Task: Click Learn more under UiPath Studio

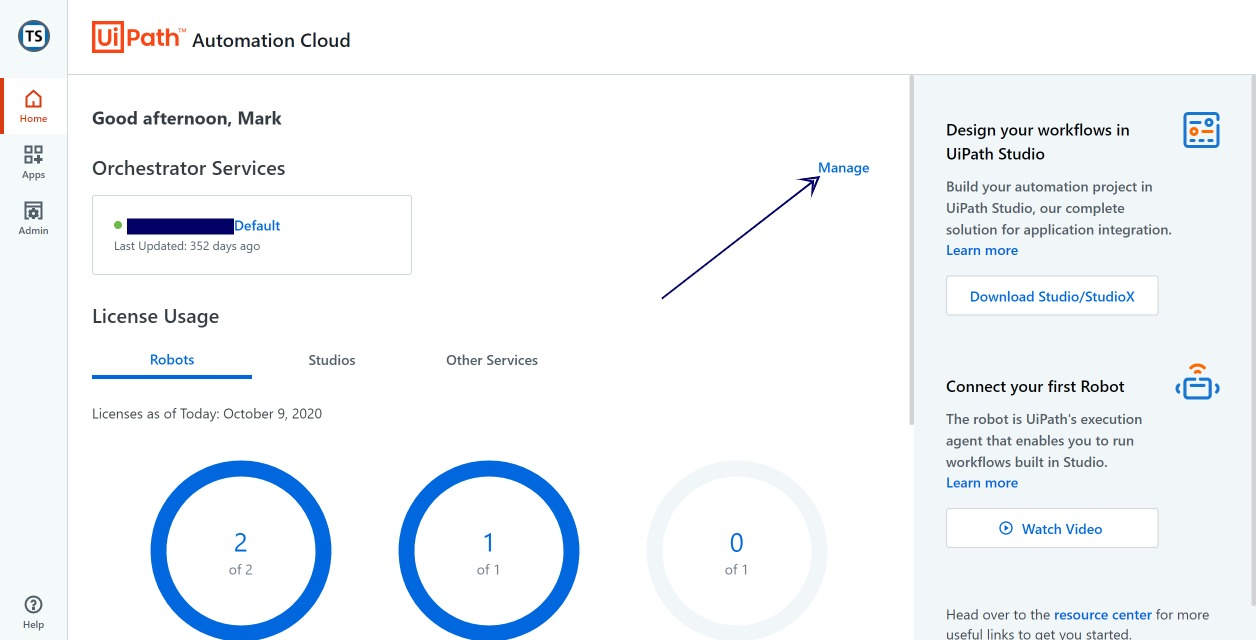Action: click(x=982, y=250)
